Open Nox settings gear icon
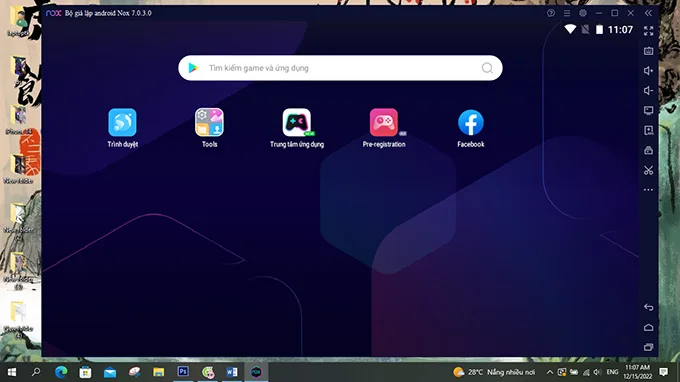The image size is (680, 382). click(583, 13)
